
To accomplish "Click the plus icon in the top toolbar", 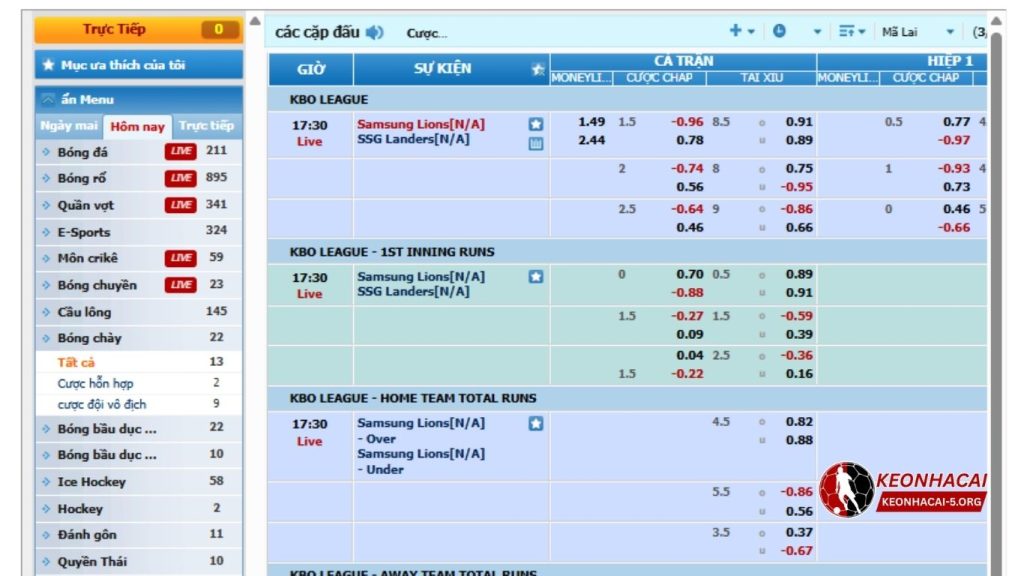I will click(x=736, y=31).
